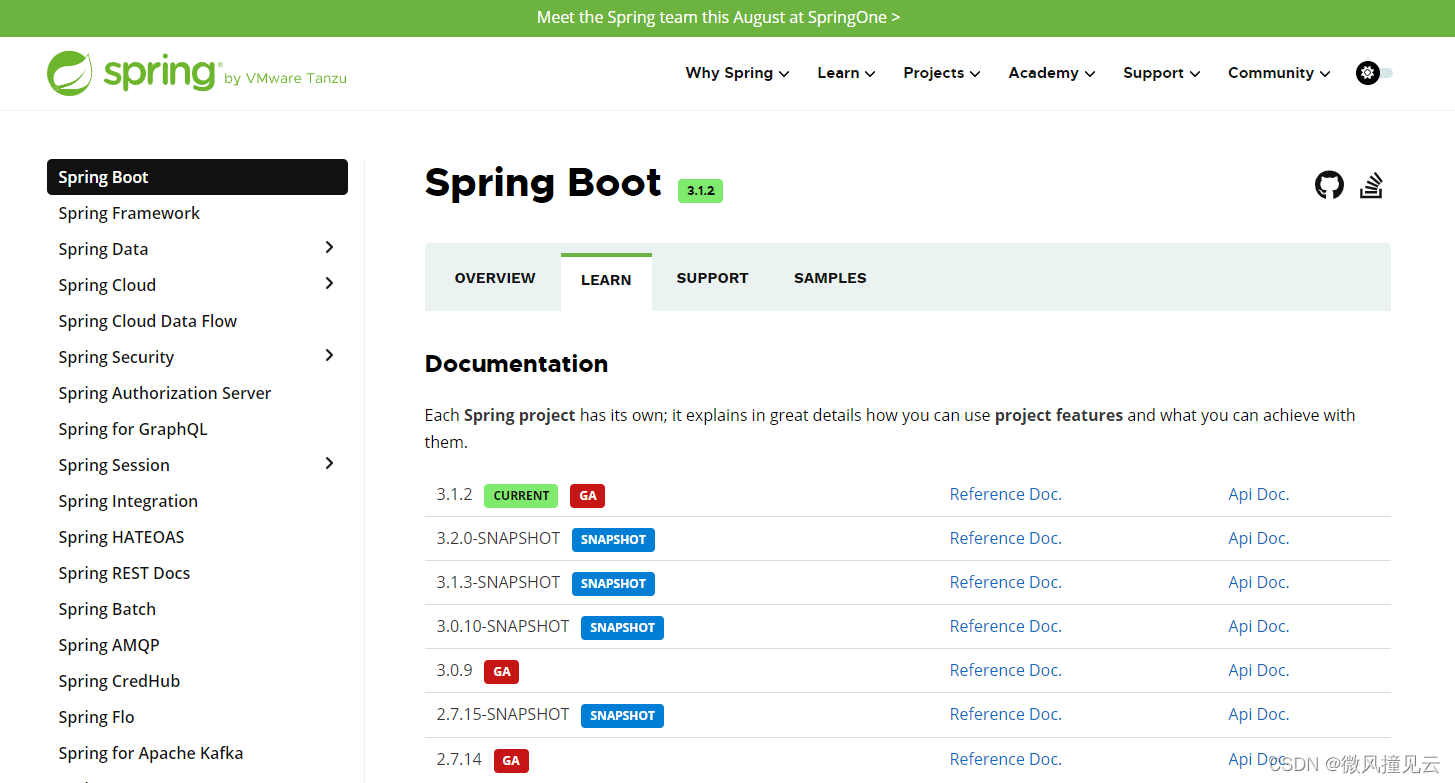Open Api Doc. for version 3.0.9
Image resolution: width=1455 pixels, height=783 pixels.
pyautogui.click(x=1258, y=670)
